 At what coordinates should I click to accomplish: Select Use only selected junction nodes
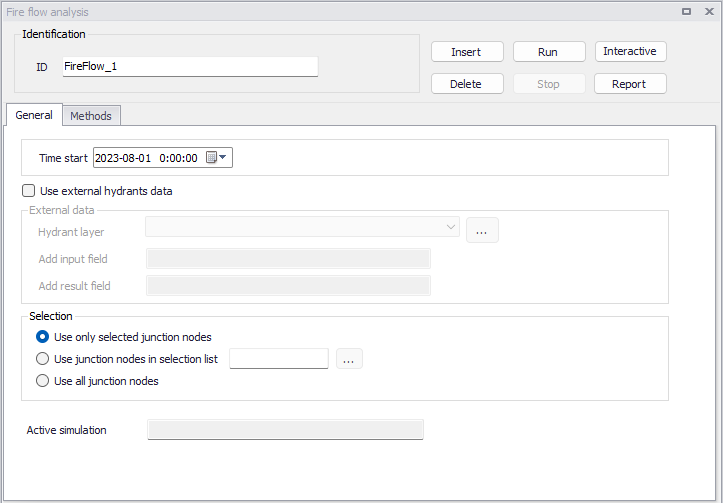(42, 337)
